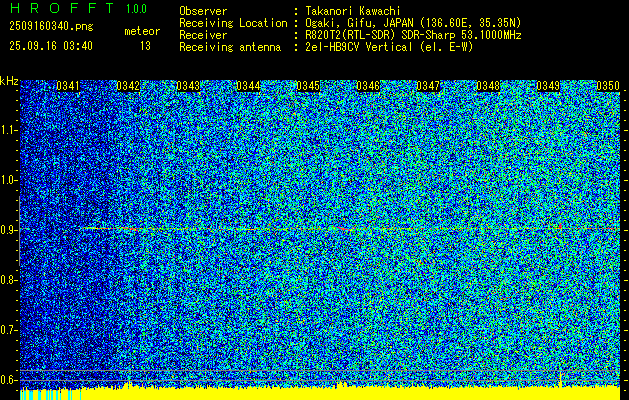
Task: Click the 0.9 kHz axis tick label
Action: pyautogui.click(x=7, y=230)
